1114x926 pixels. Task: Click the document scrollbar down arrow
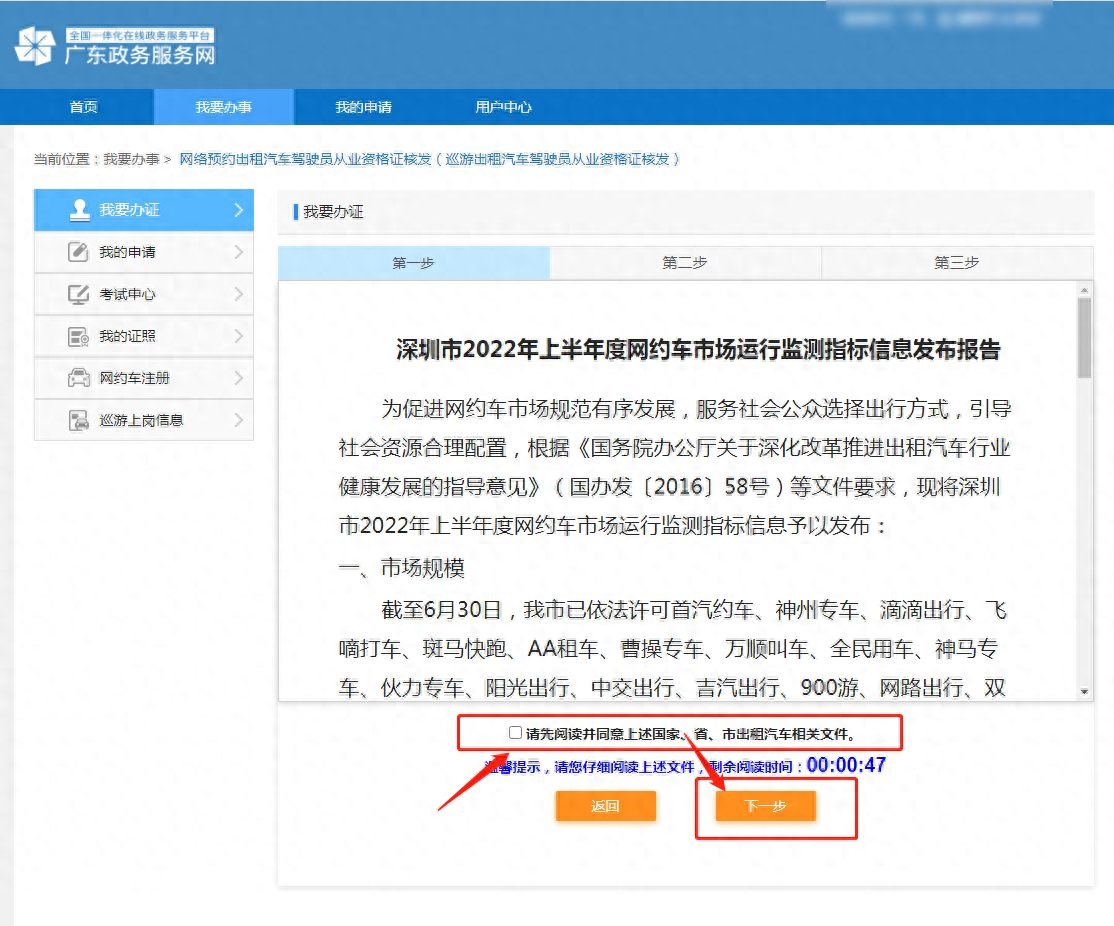(1084, 691)
